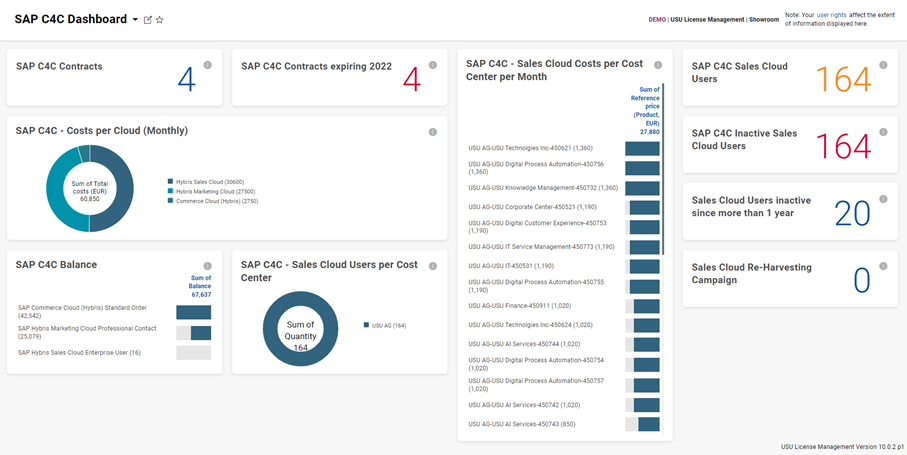The width and height of the screenshot is (907, 455).
Task: Show info for Contracts expiring 2022 tile
Action: tap(433, 65)
